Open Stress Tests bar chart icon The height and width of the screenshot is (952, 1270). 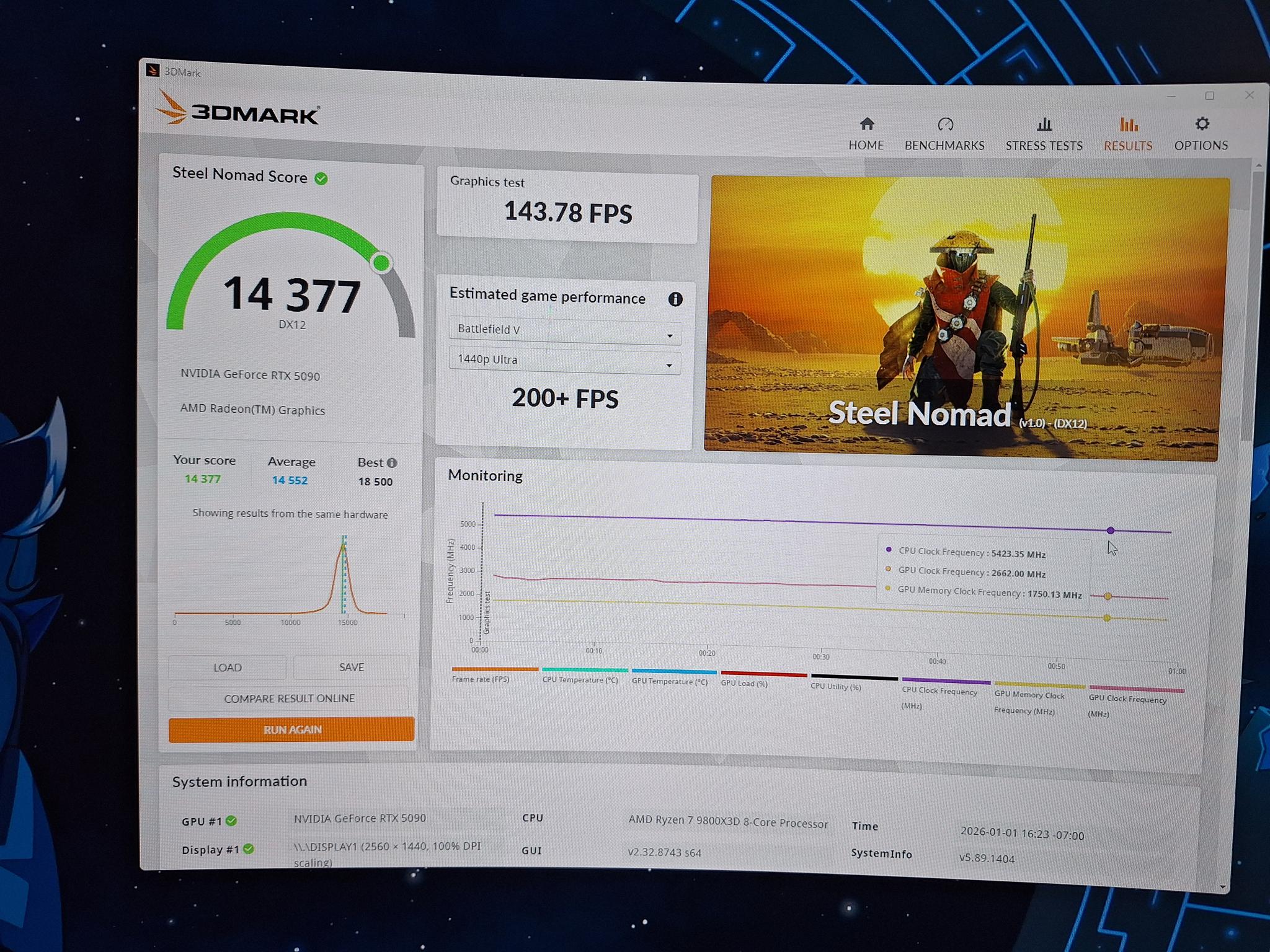pyautogui.click(x=1044, y=125)
